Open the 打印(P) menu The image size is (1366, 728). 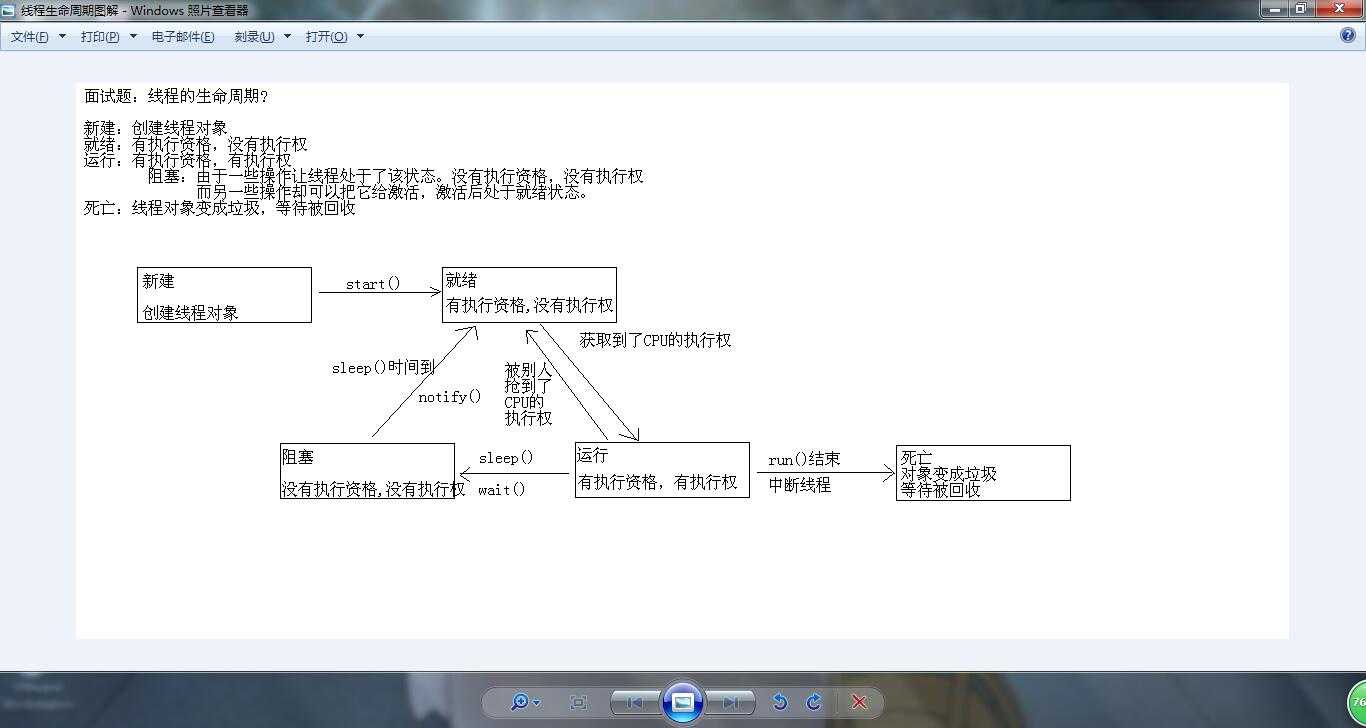tap(108, 37)
